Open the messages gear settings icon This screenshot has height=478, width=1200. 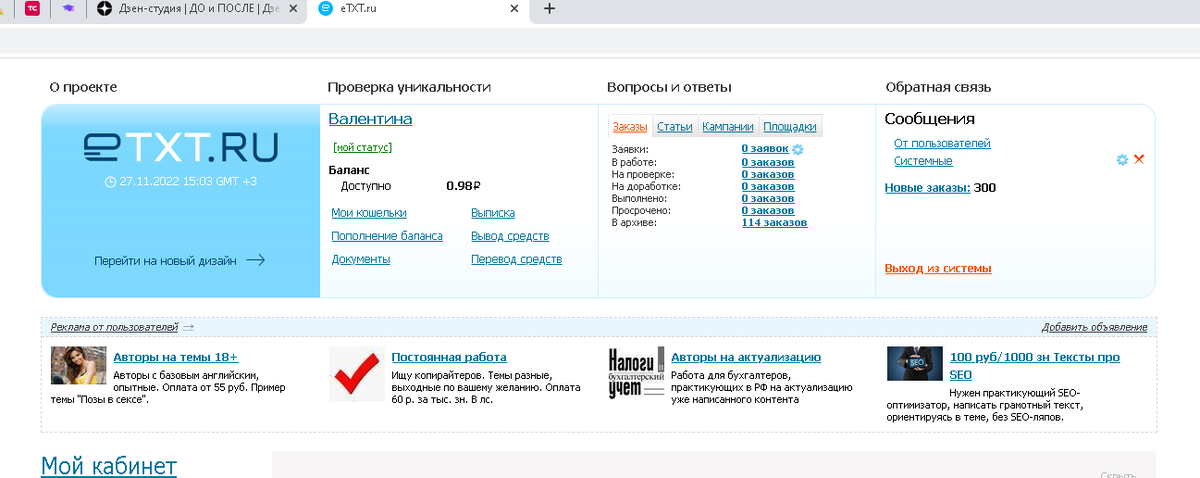[x=1122, y=160]
